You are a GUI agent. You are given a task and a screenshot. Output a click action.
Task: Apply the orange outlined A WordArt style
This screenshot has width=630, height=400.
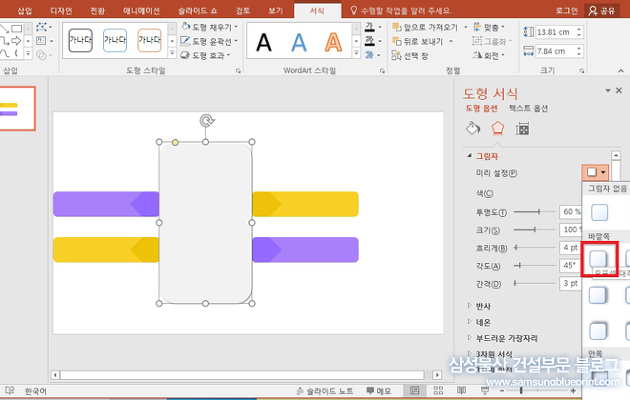pyautogui.click(x=333, y=42)
